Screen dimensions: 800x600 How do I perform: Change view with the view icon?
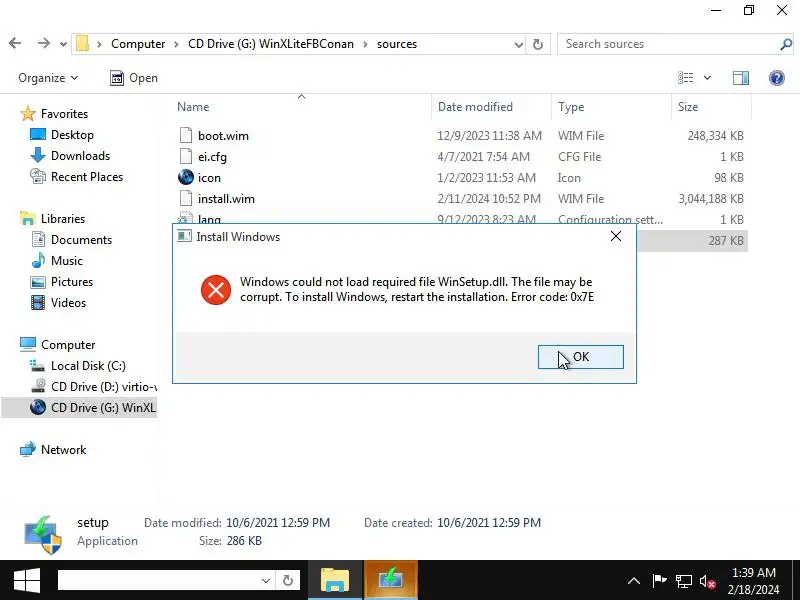click(x=685, y=78)
